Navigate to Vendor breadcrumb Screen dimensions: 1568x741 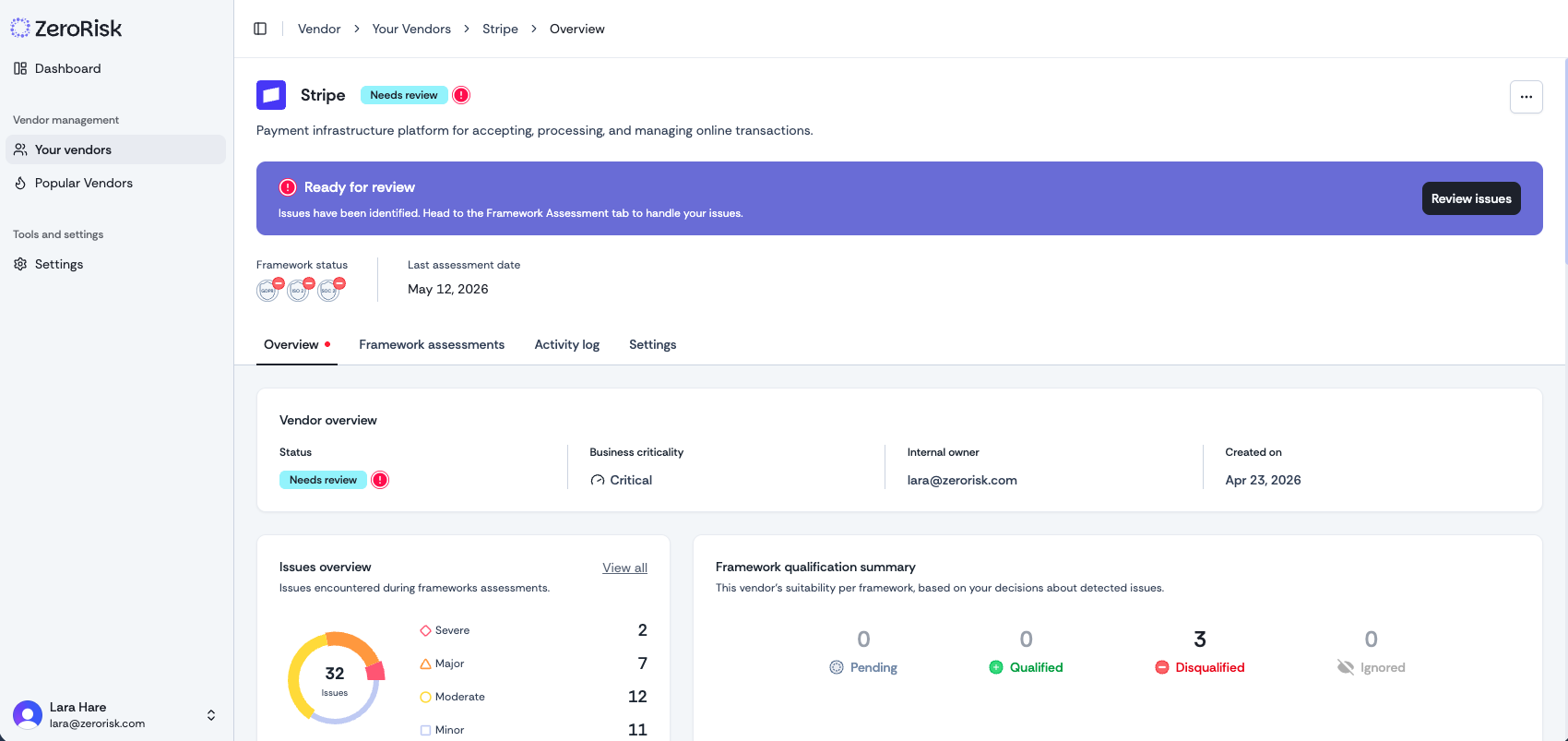(319, 29)
